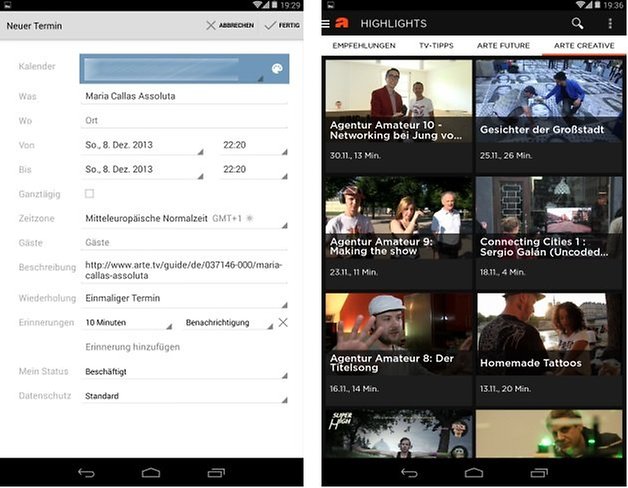628x488 pixels.
Task: Tap the Highlights title in arte header
Action: (x=393, y=24)
